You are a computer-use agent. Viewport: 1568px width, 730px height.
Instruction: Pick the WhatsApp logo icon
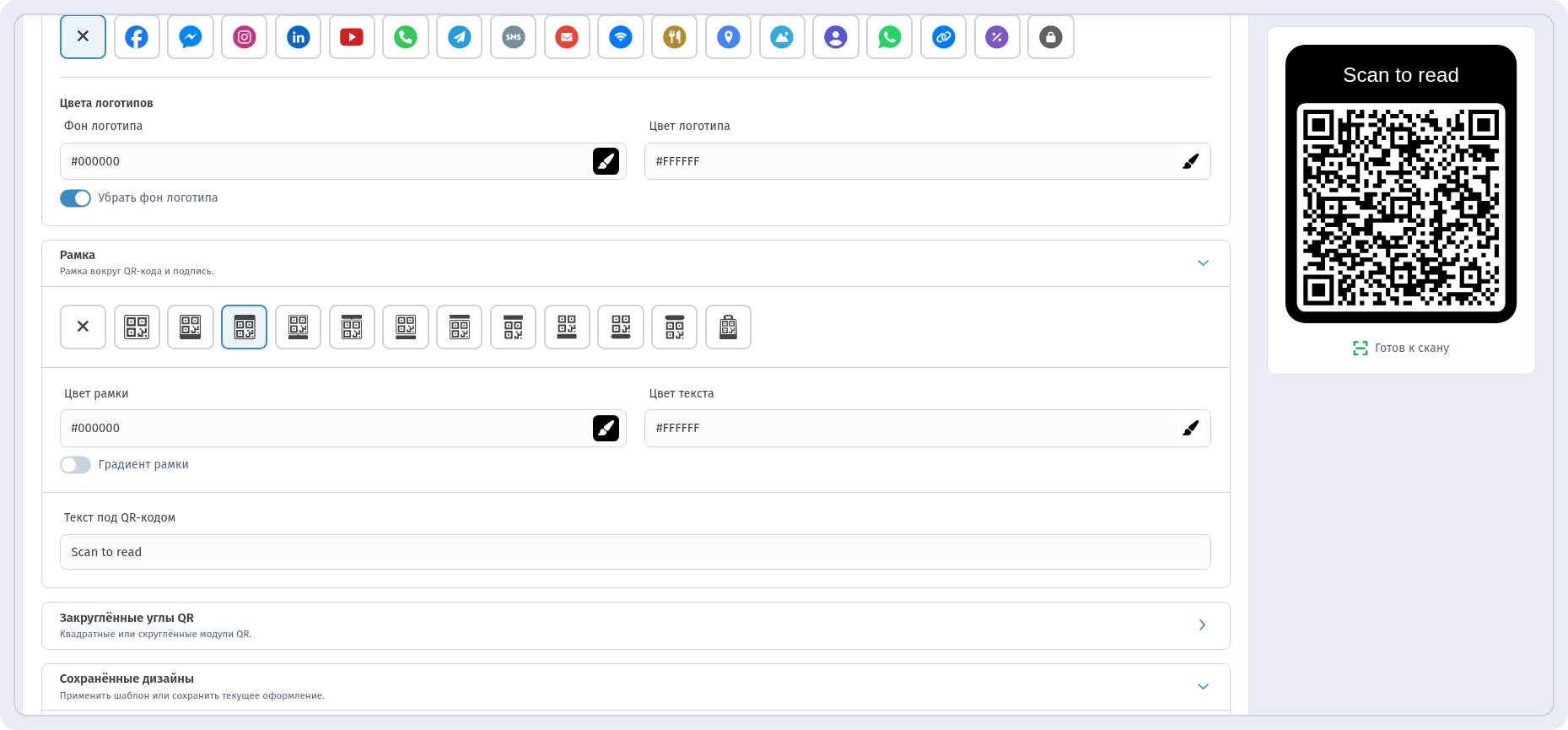pyautogui.click(x=890, y=37)
